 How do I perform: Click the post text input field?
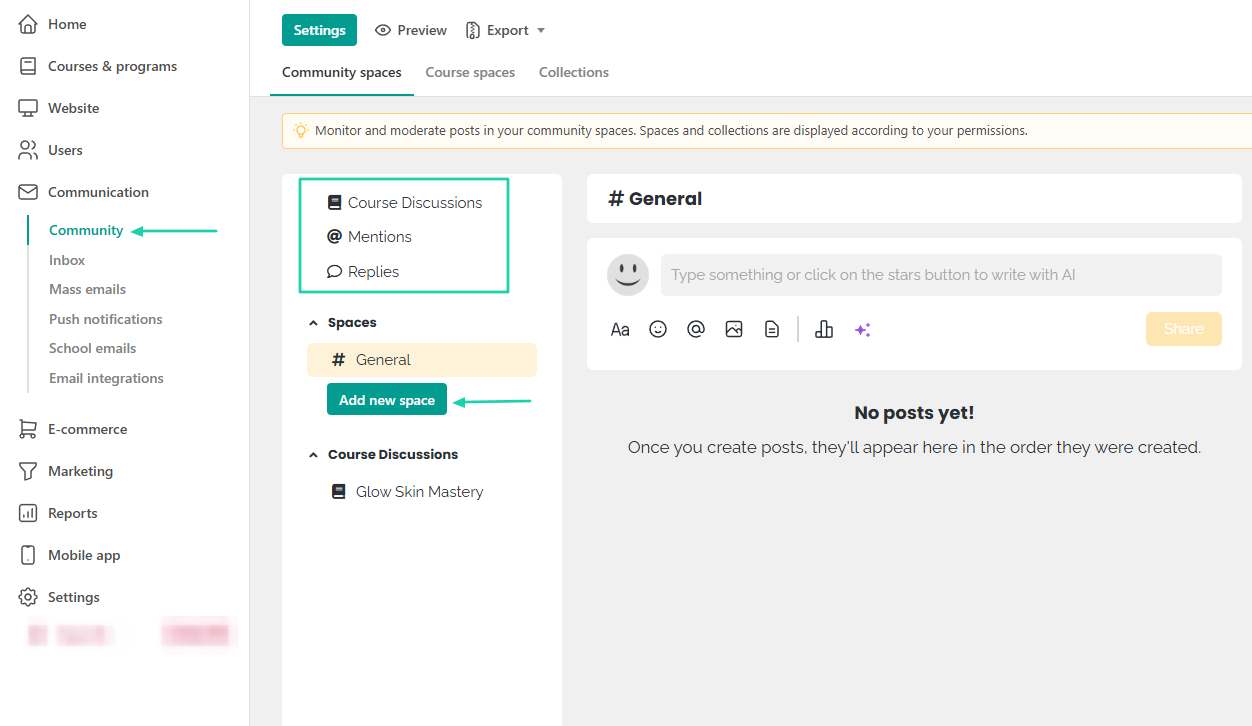[x=941, y=275]
